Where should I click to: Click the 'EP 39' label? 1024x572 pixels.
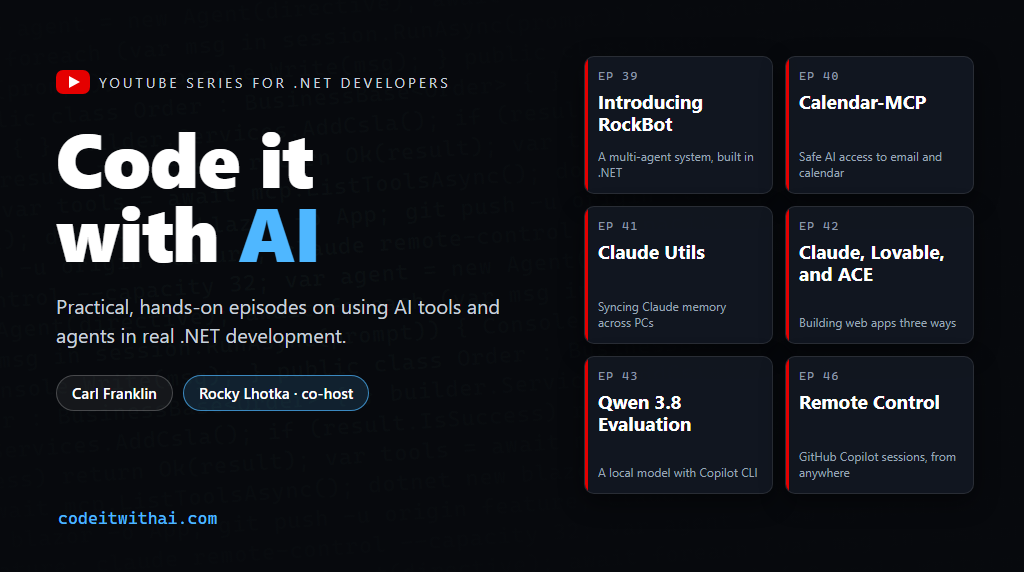[618, 76]
